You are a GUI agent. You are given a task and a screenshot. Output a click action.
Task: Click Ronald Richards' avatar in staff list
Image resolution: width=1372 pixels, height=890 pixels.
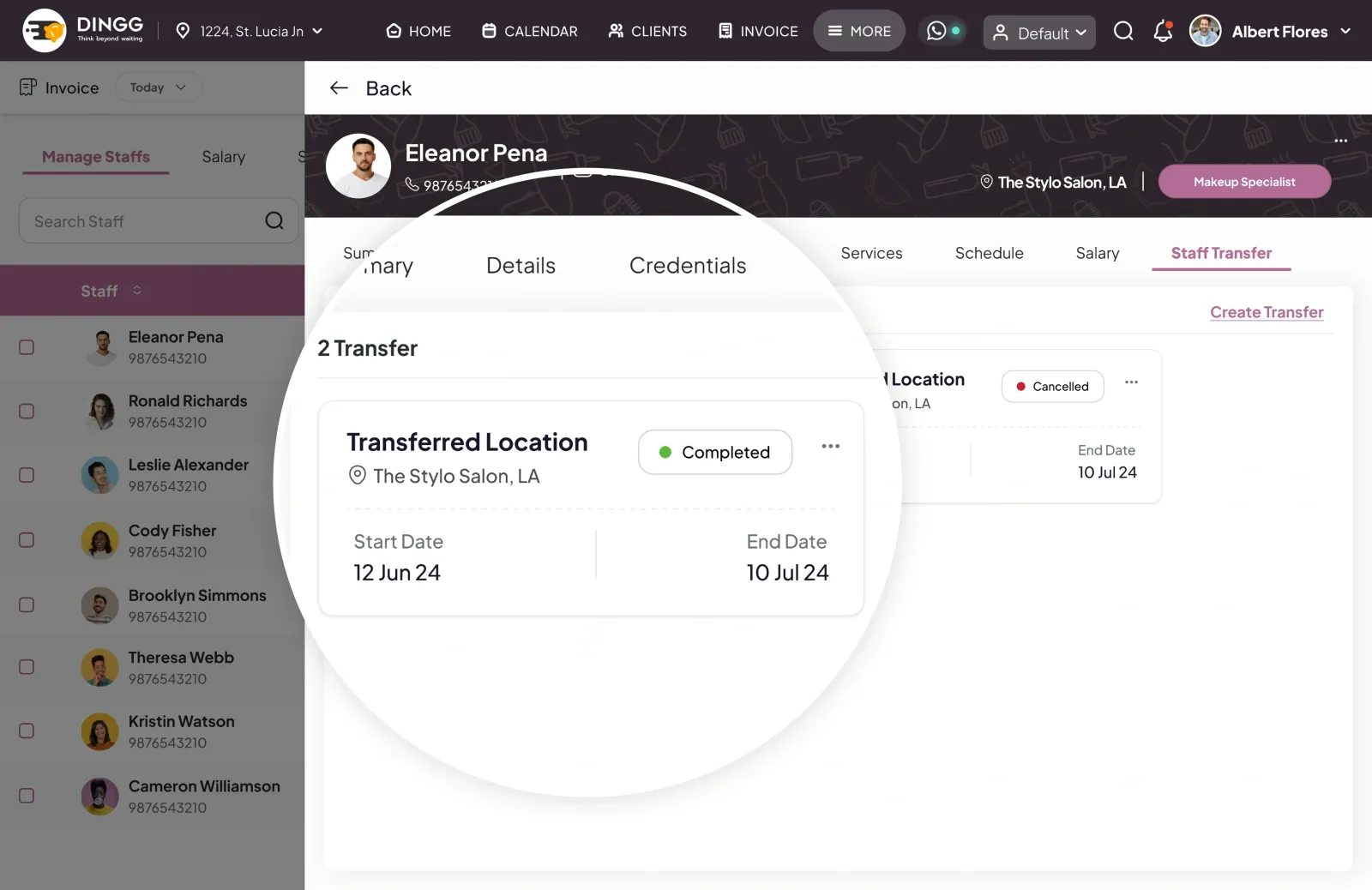100,412
